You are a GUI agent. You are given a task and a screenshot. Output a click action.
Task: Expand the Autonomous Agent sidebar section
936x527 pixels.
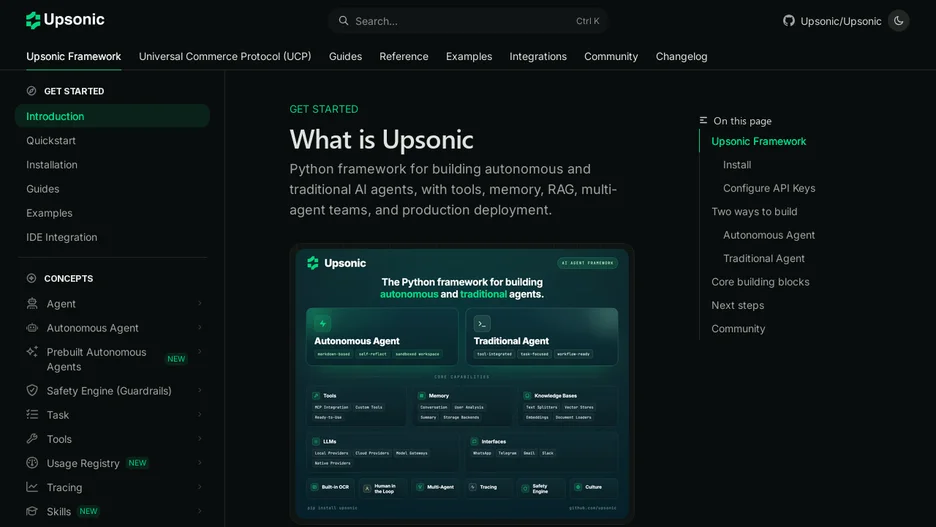[x=199, y=328]
